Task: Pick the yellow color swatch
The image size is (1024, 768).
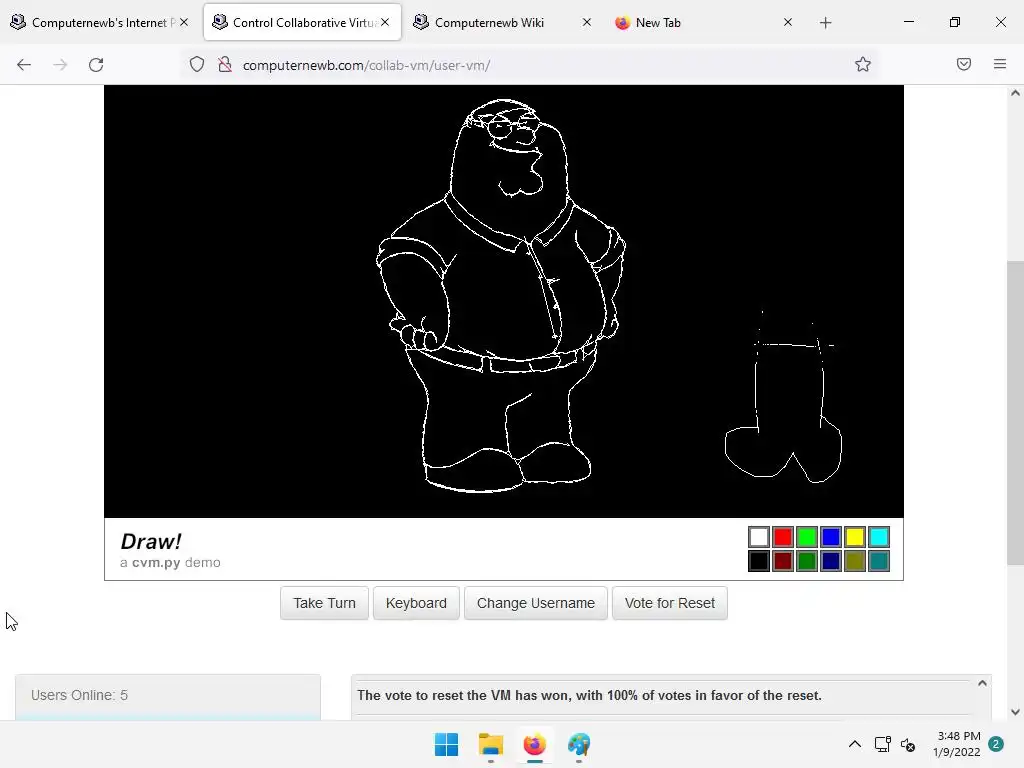Action: point(855,537)
